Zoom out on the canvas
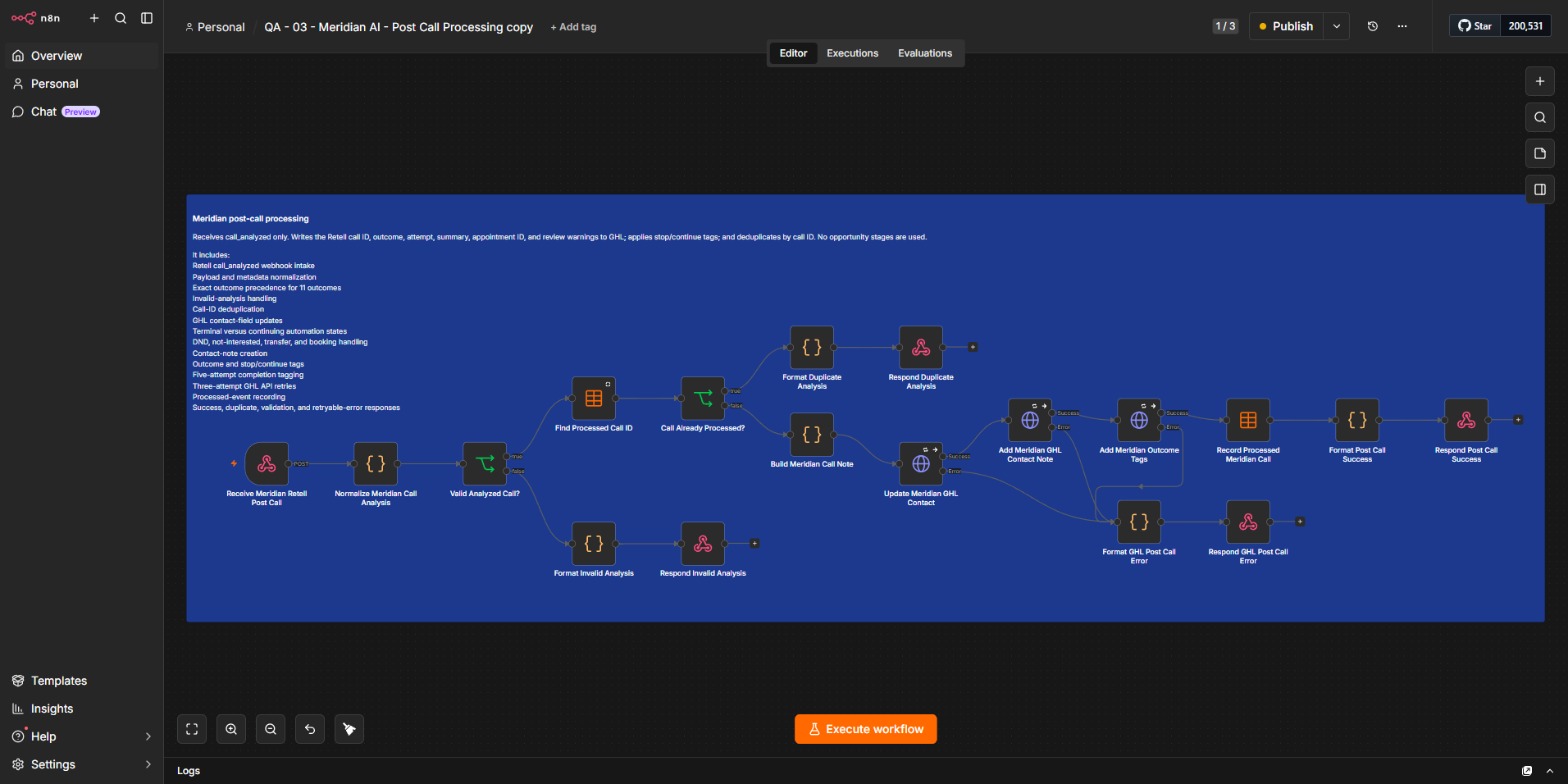1568x784 pixels. [271, 729]
